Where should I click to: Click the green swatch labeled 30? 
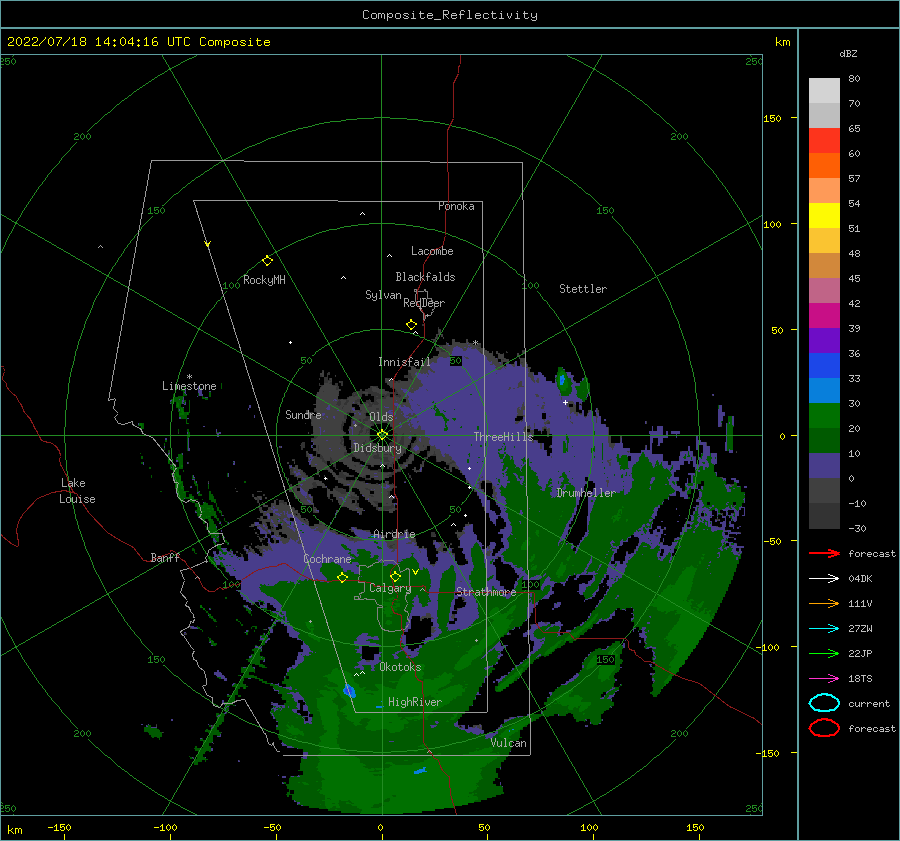tap(824, 415)
